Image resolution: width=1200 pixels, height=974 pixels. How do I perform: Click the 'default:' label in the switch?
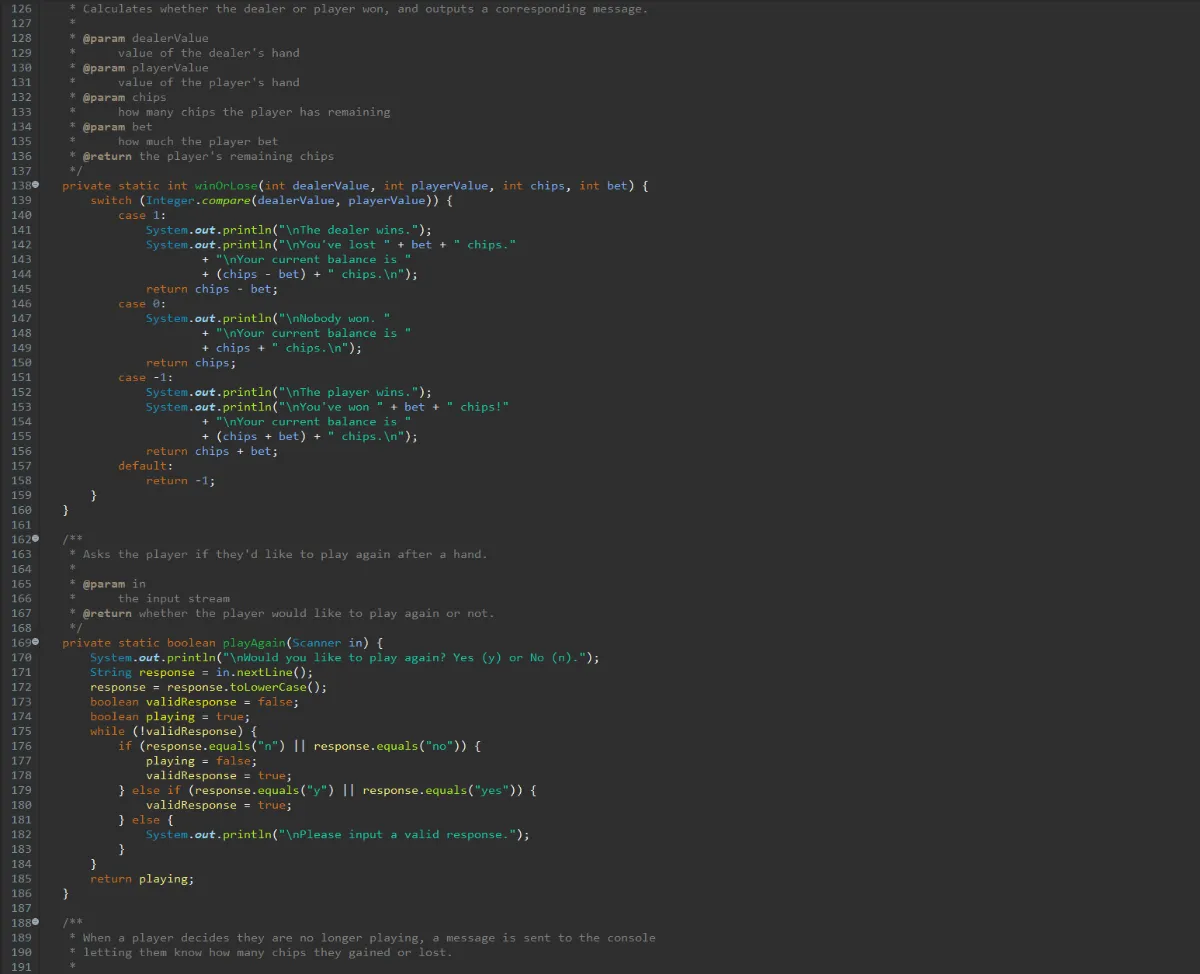tap(145, 466)
